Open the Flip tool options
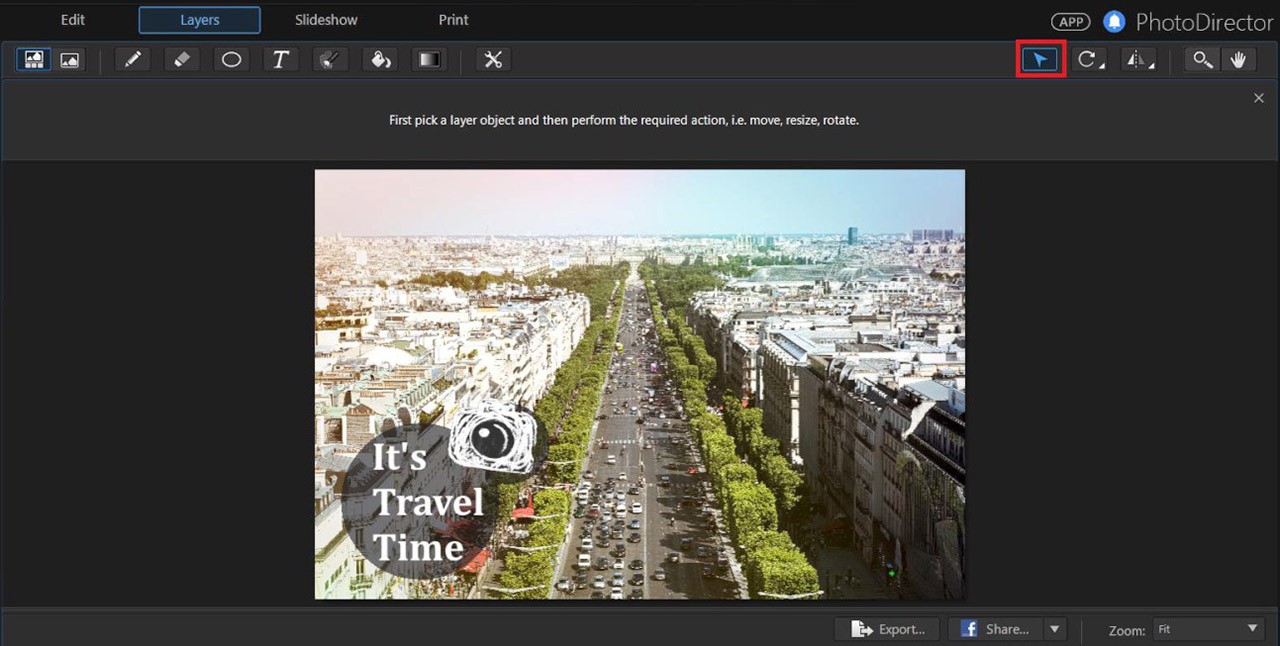This screenshot has width=1280, height=646. 1138,60
